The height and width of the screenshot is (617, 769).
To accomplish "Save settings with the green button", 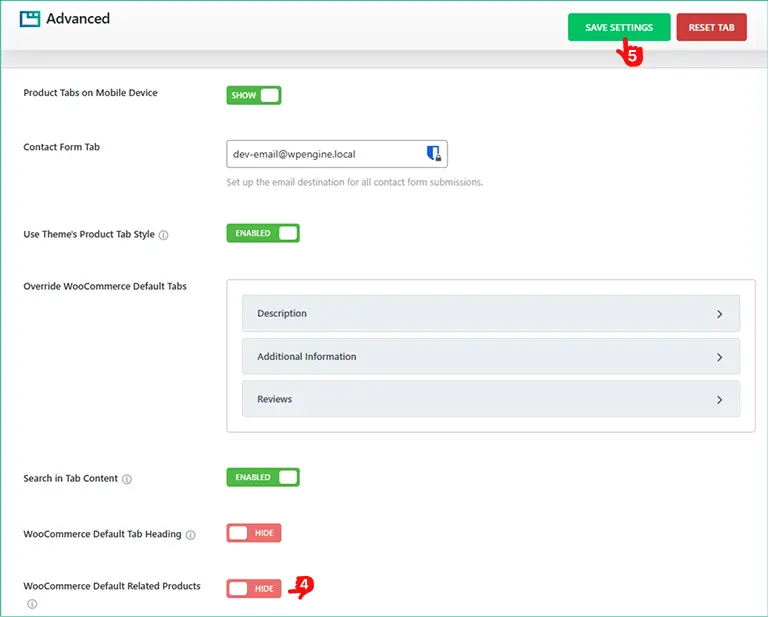I will click(x=619, y=27).
